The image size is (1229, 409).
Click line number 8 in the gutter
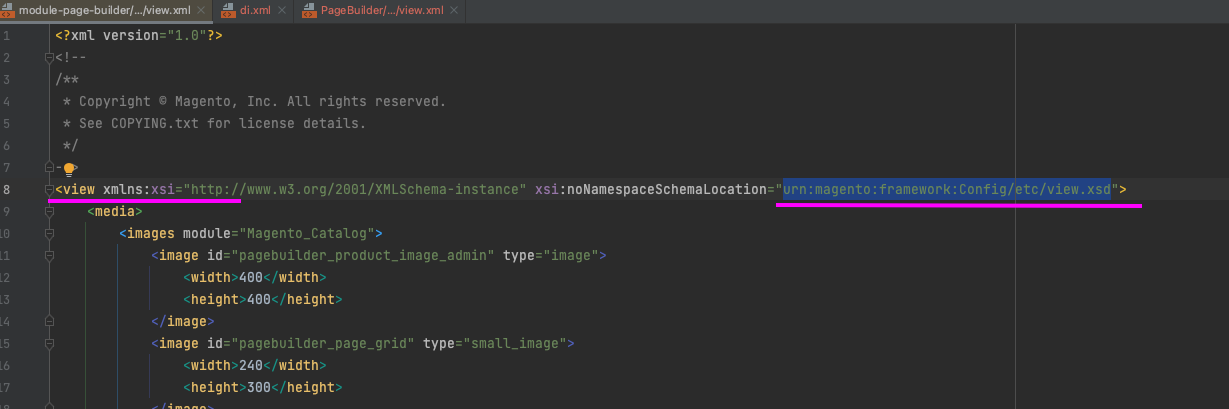tap(7, 189)
